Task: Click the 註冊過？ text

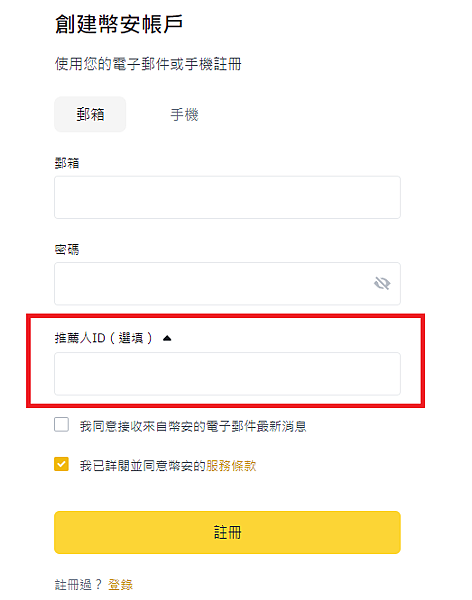Action: pos(78,584)
